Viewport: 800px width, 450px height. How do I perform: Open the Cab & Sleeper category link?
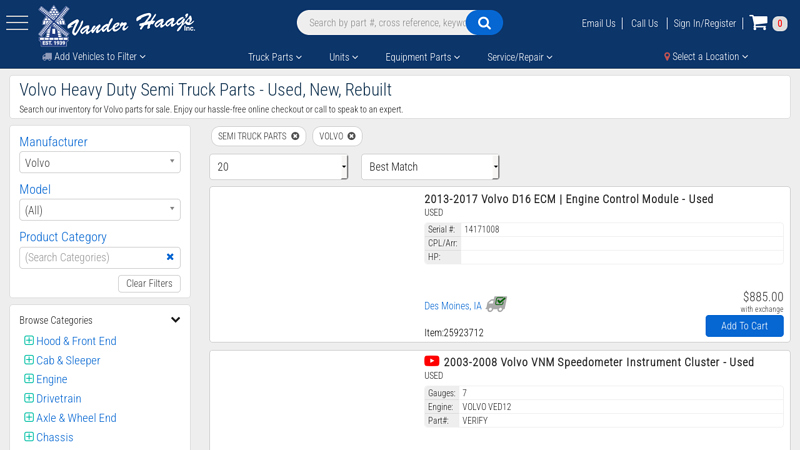[68, 360]
